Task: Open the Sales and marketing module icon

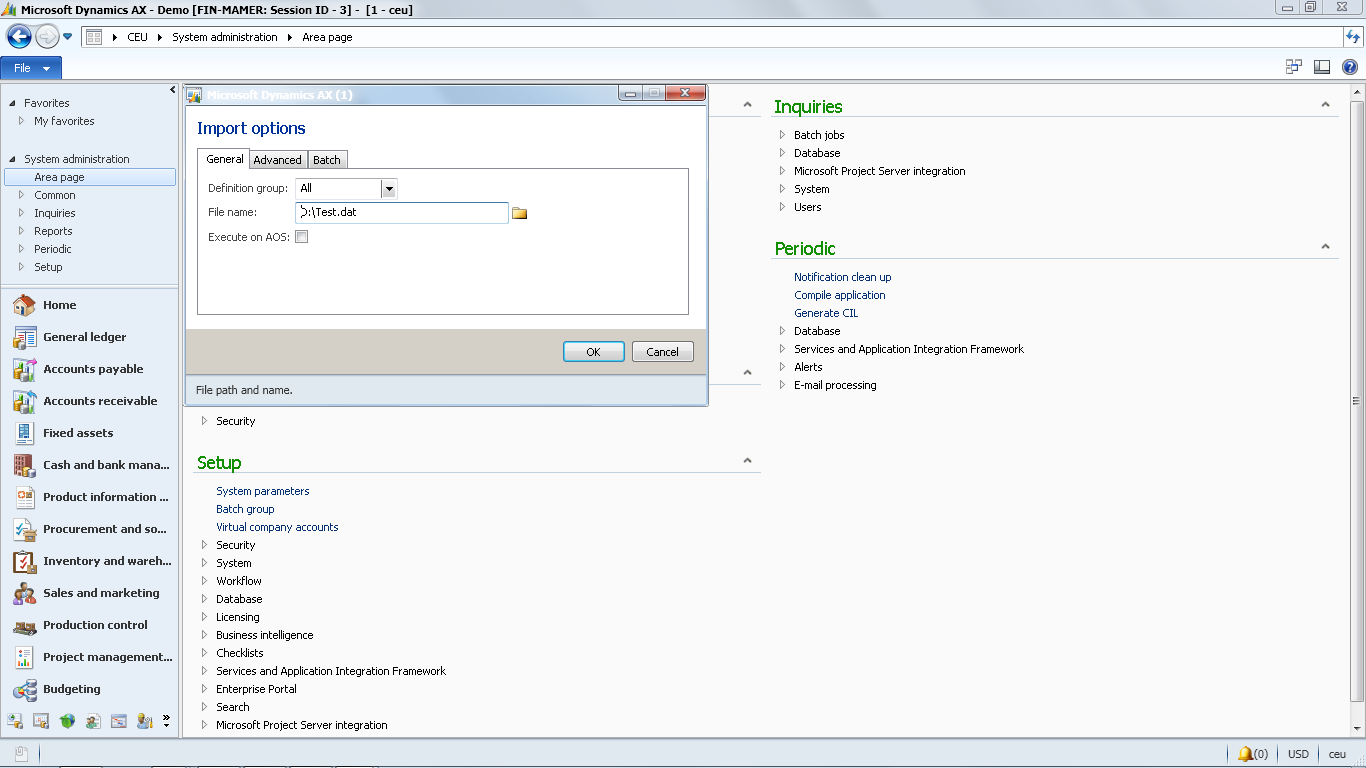Action: pos(24,593)
